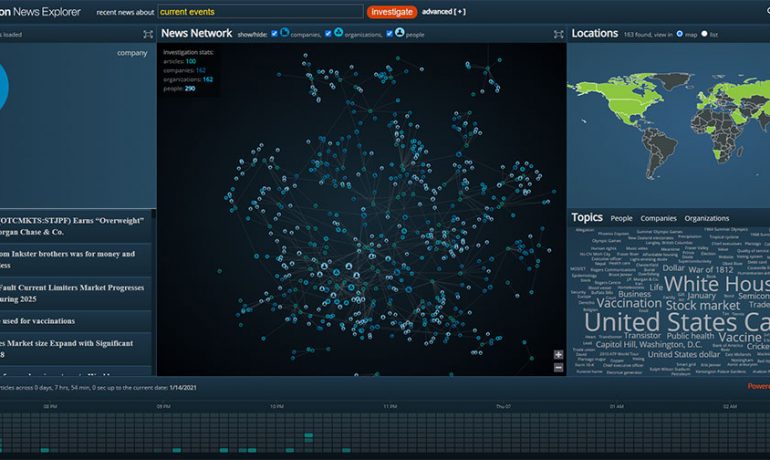
Task: Select the United States dollar topic
Action: point(684,354)
